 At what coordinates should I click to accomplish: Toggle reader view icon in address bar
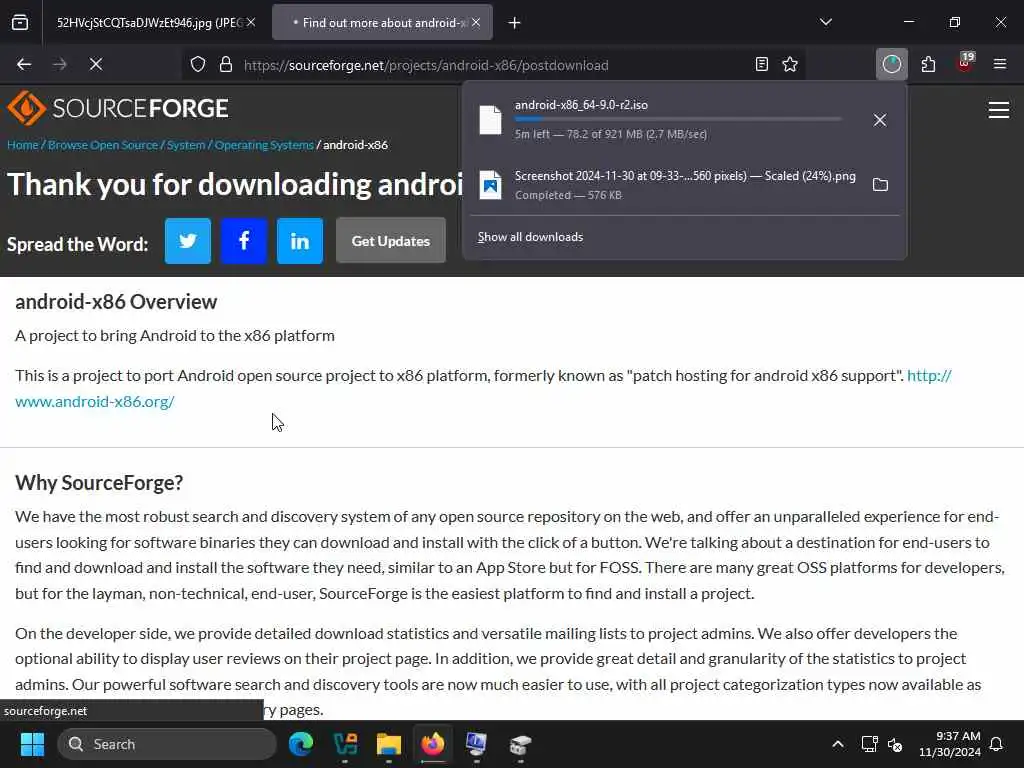(x=761, y=65)
